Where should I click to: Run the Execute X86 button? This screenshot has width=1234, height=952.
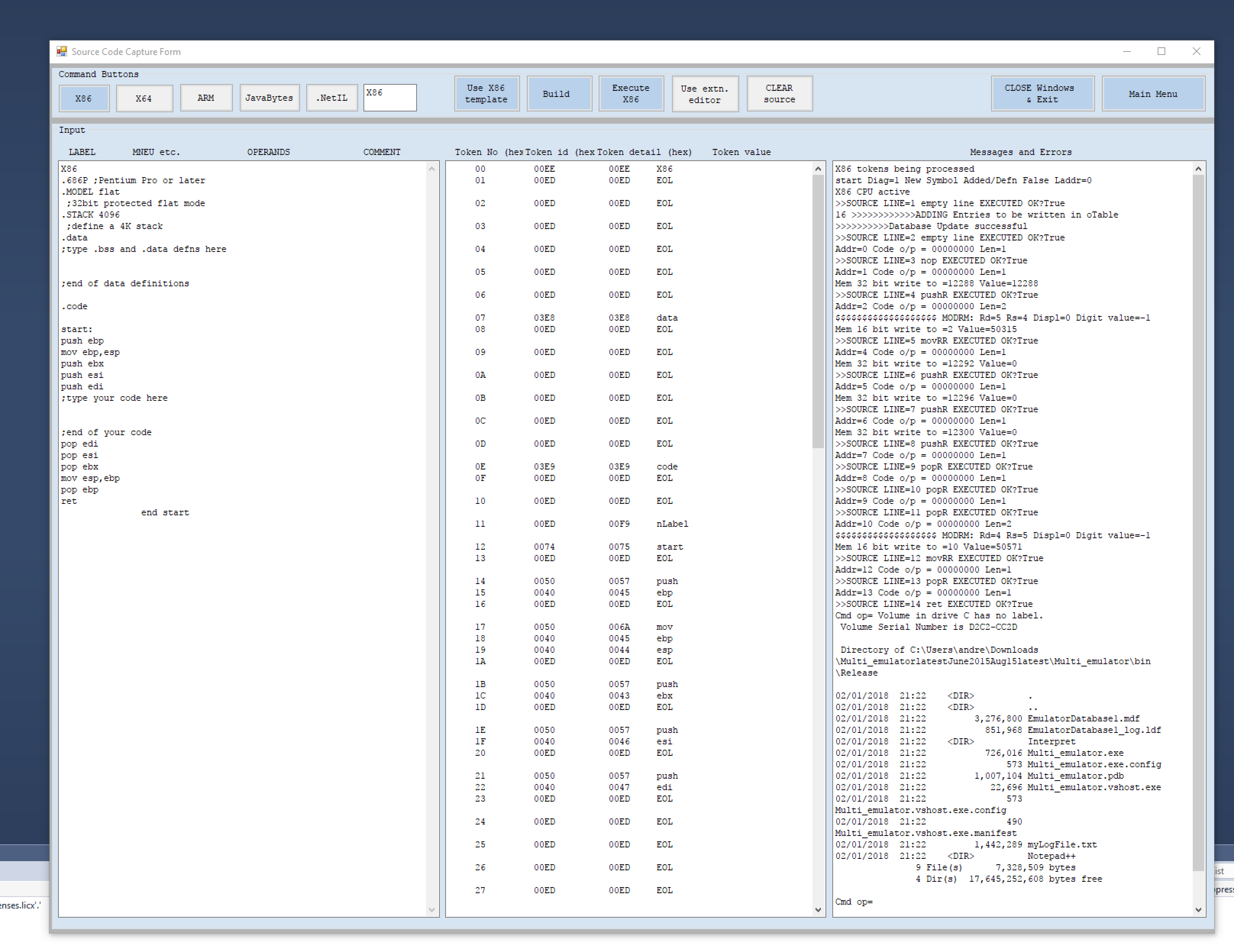(x=631, y=94)
